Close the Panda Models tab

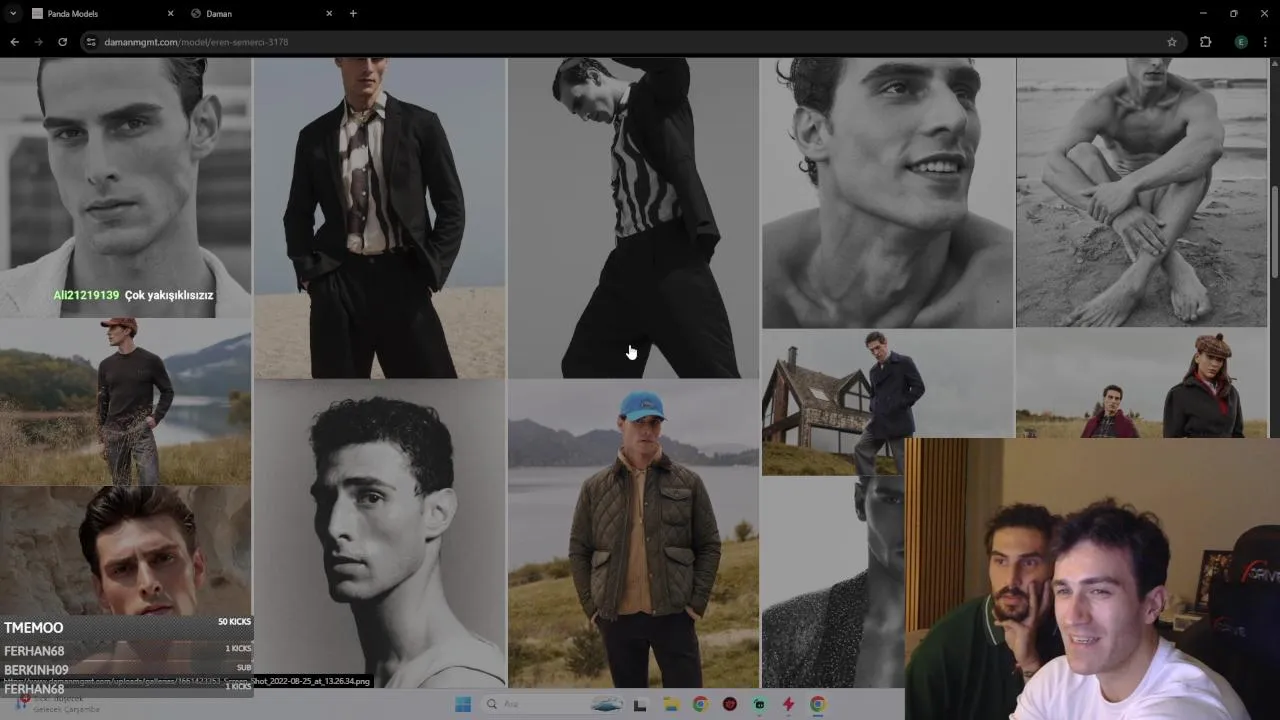point(170,13)
